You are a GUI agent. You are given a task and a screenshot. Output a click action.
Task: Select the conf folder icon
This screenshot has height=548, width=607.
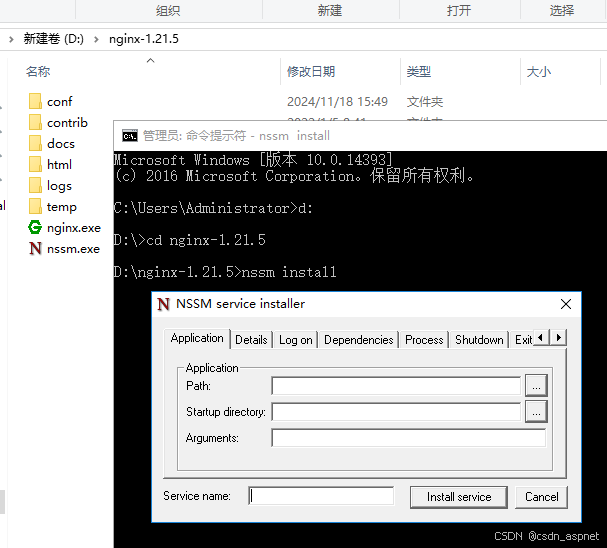pyautogui.click(x=35, y=101)
